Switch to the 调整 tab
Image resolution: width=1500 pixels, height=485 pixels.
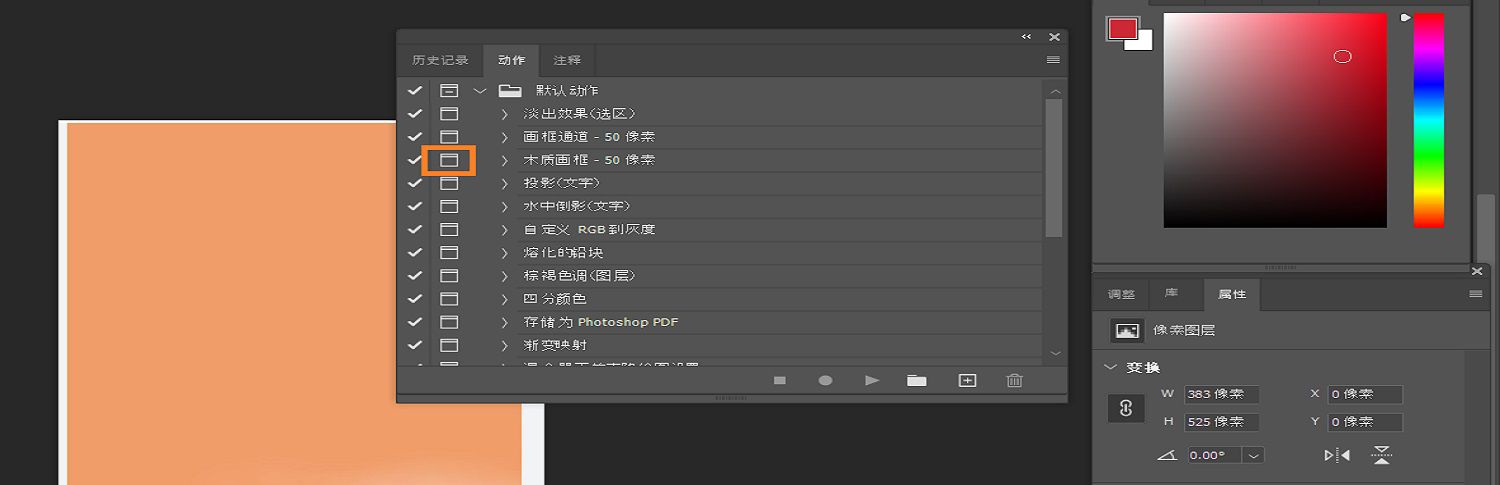(1122, 294)
